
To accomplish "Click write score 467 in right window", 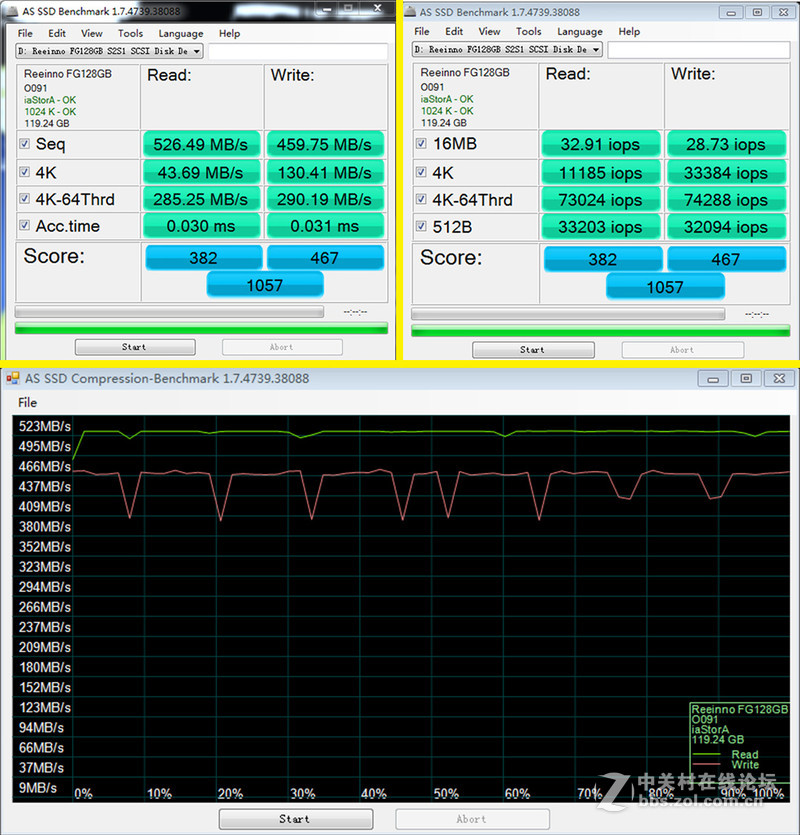I will click(x=726, y=259).
